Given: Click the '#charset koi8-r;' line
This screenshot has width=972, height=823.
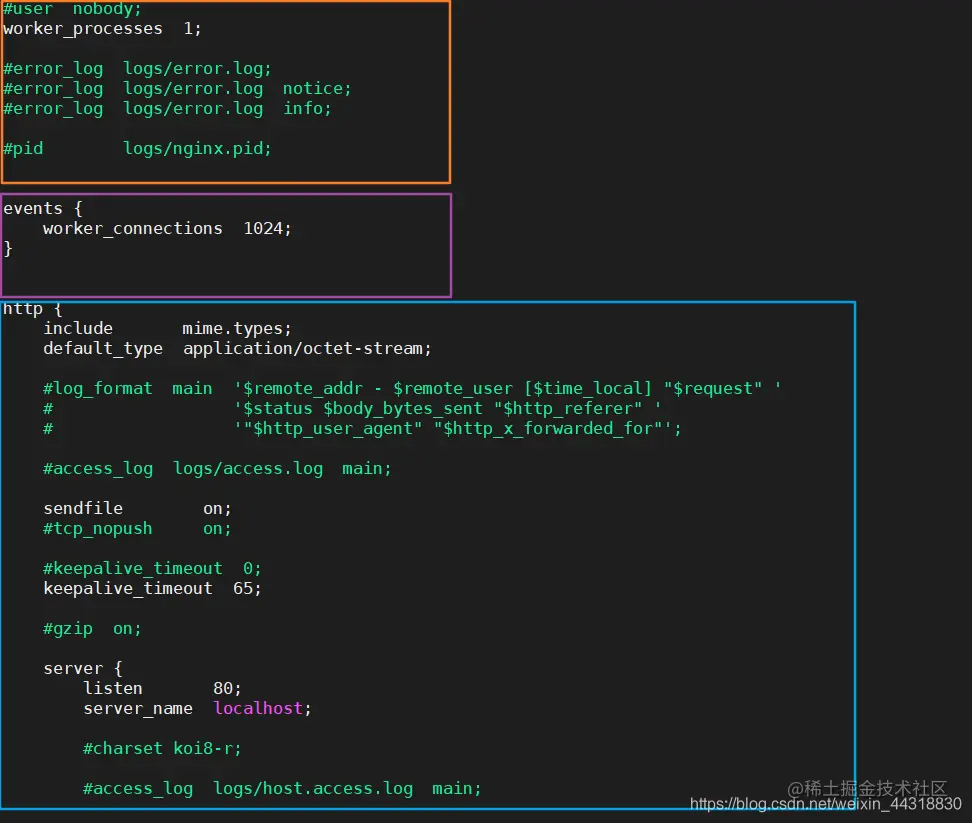Looking at the screenshot, I should click(162, 749).
